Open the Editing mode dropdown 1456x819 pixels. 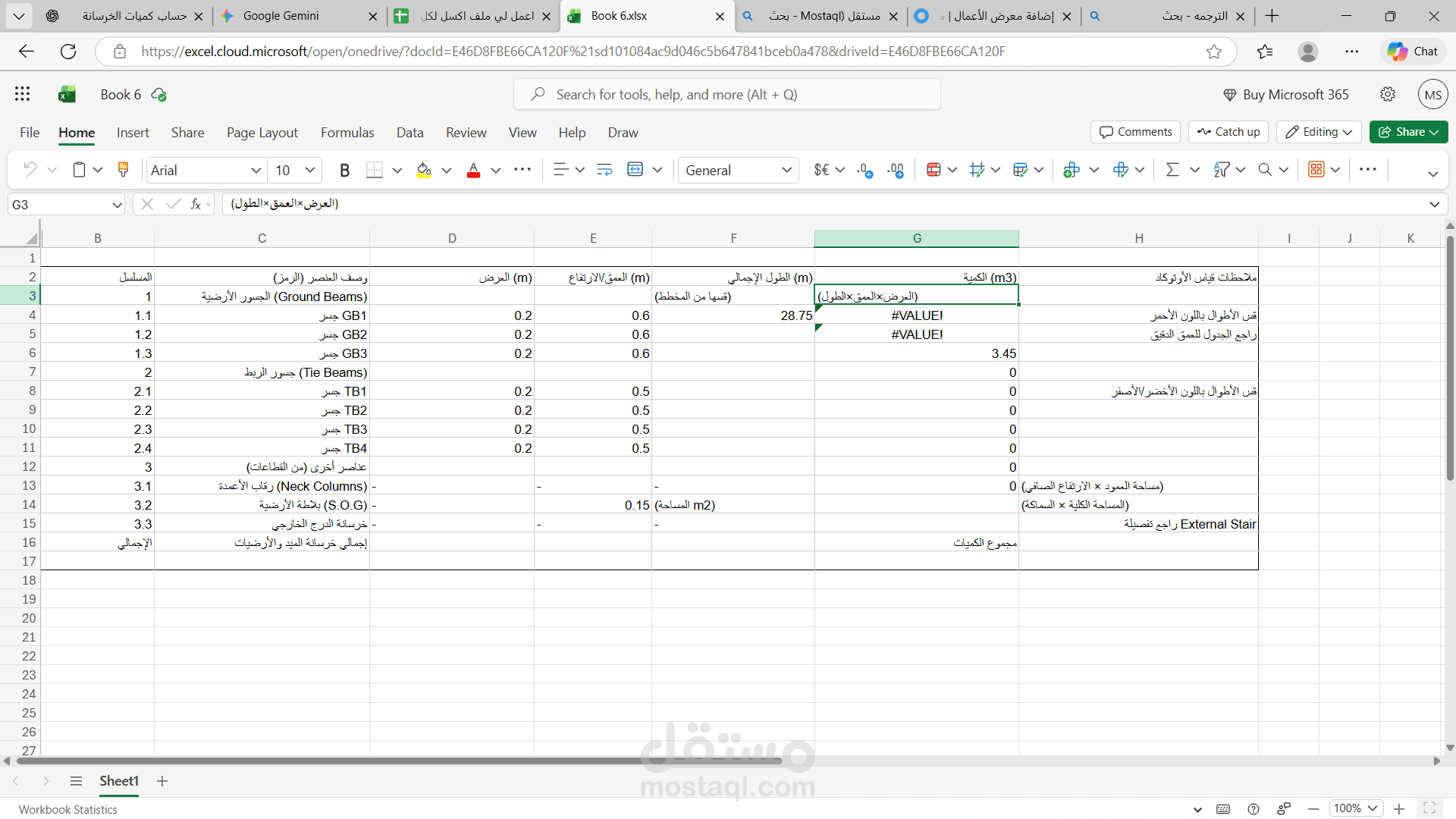(1319, 132)
